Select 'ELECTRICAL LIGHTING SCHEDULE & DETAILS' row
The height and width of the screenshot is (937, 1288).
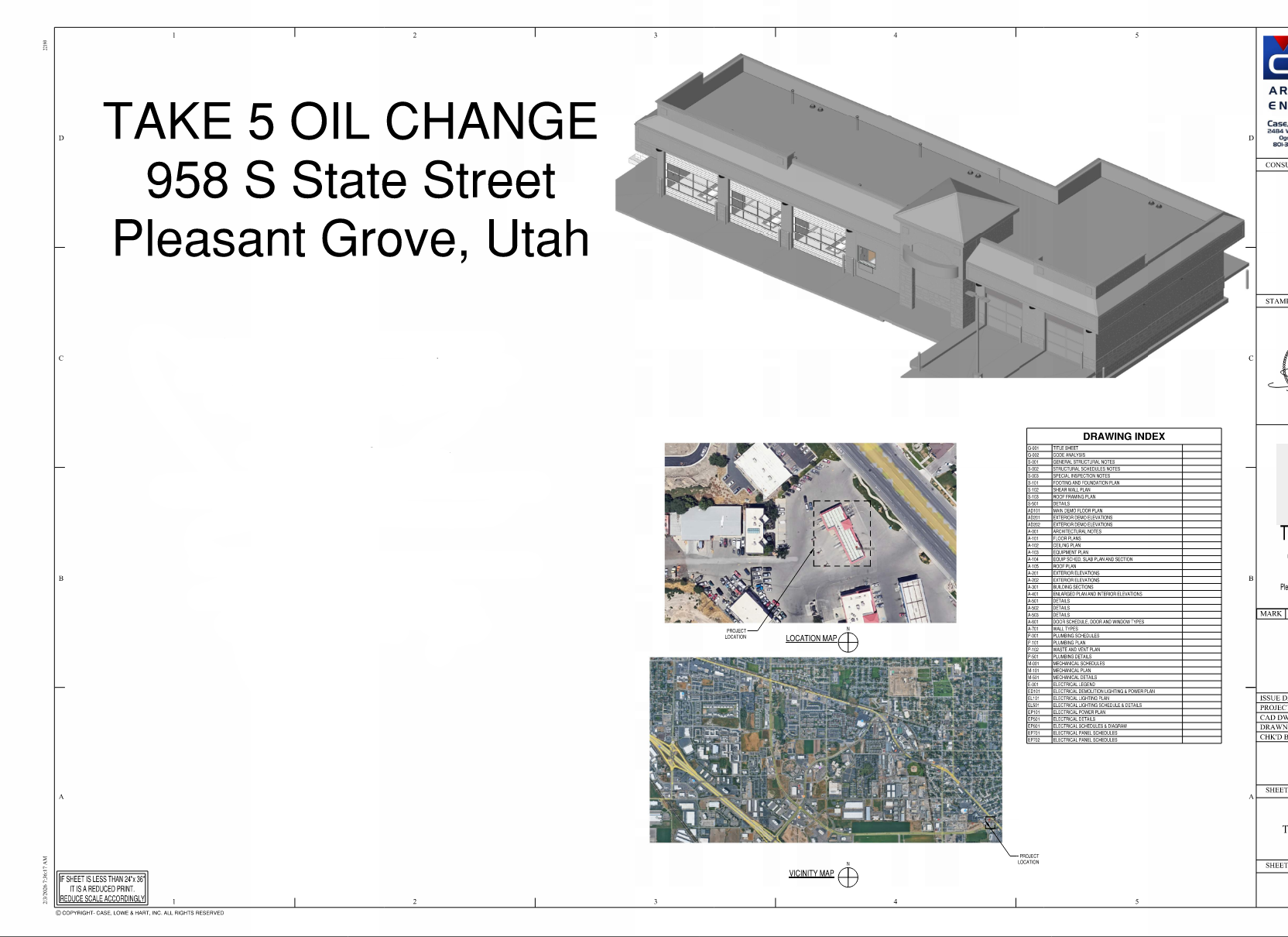(1124, 705)
